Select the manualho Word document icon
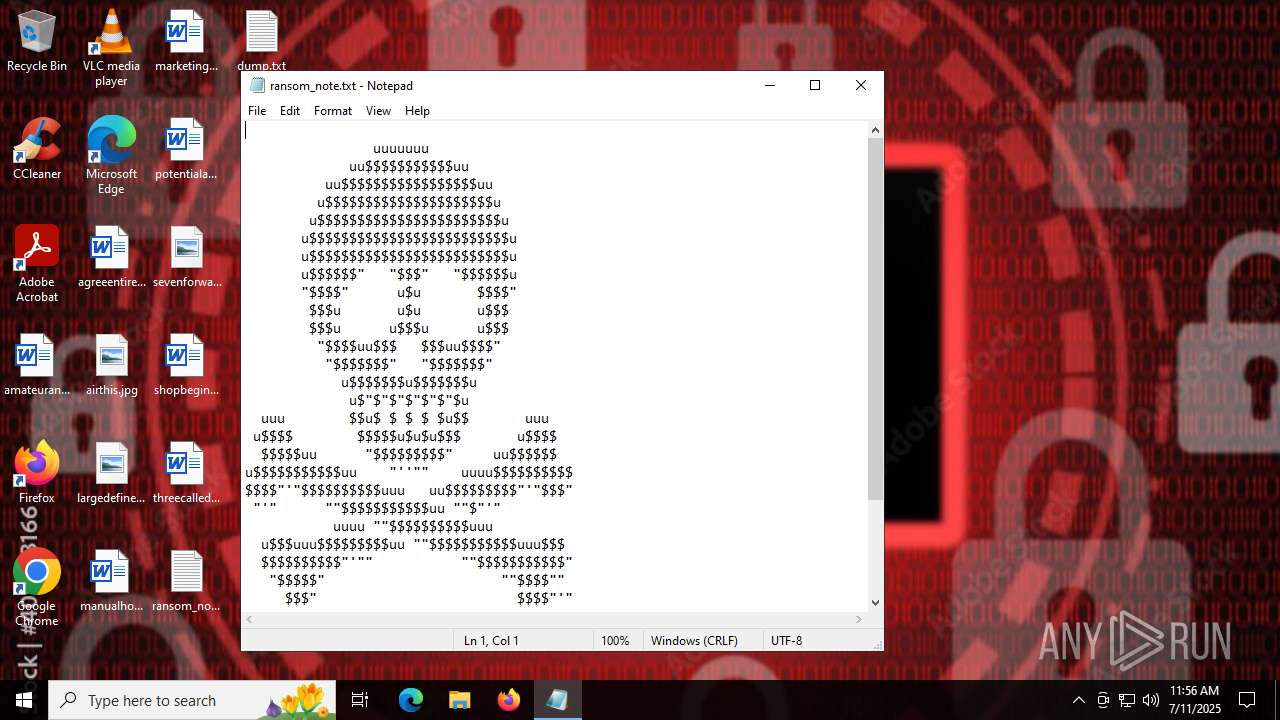 (x=111, y=582)
